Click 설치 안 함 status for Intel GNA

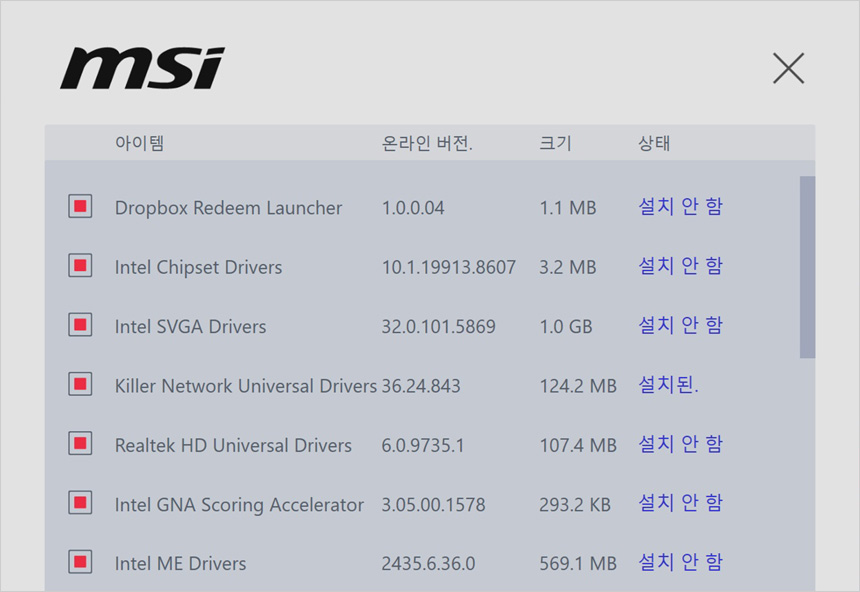click(x=681, y=503)
